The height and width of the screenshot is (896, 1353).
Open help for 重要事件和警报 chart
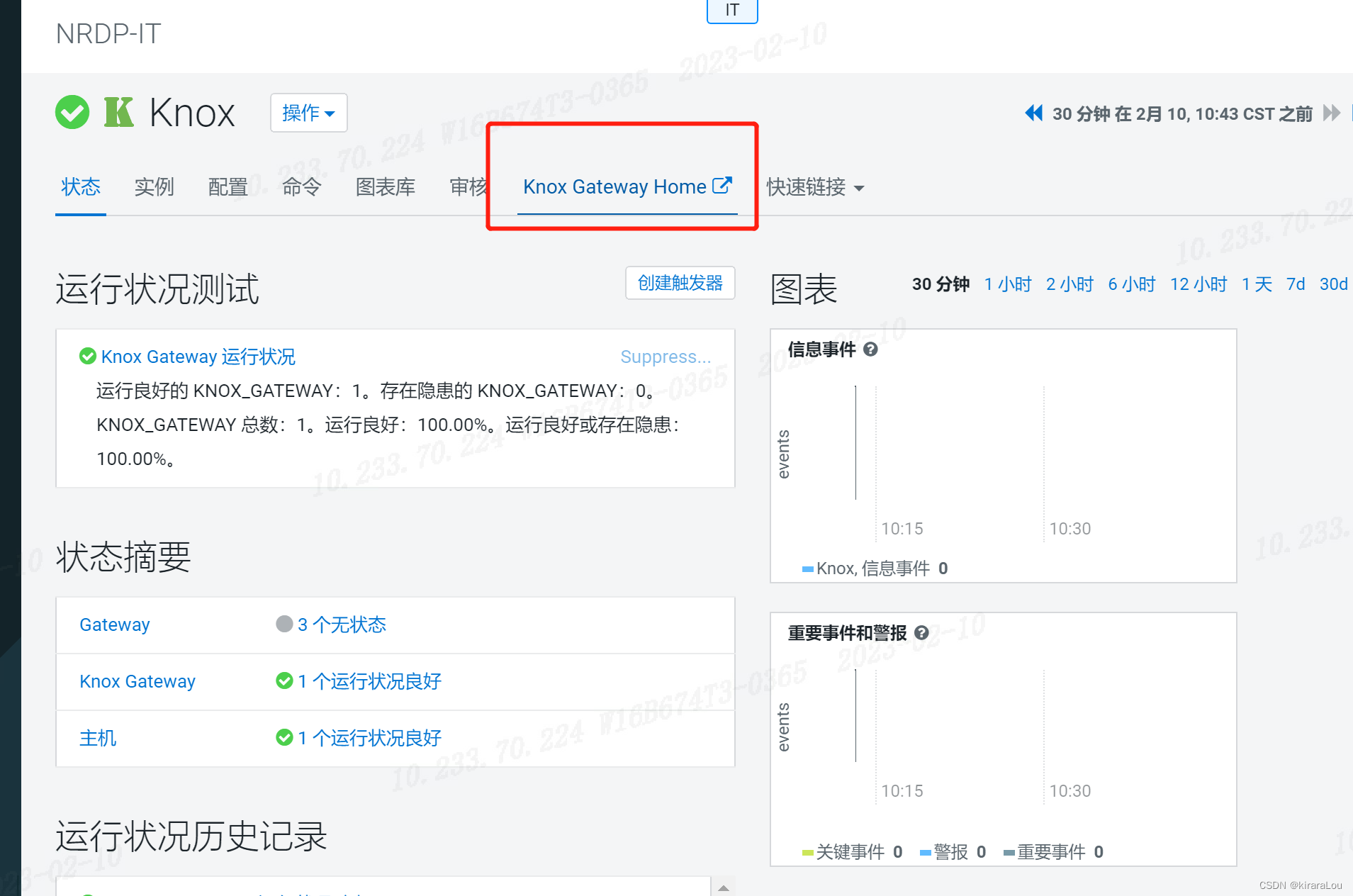(x=921, y=633)
